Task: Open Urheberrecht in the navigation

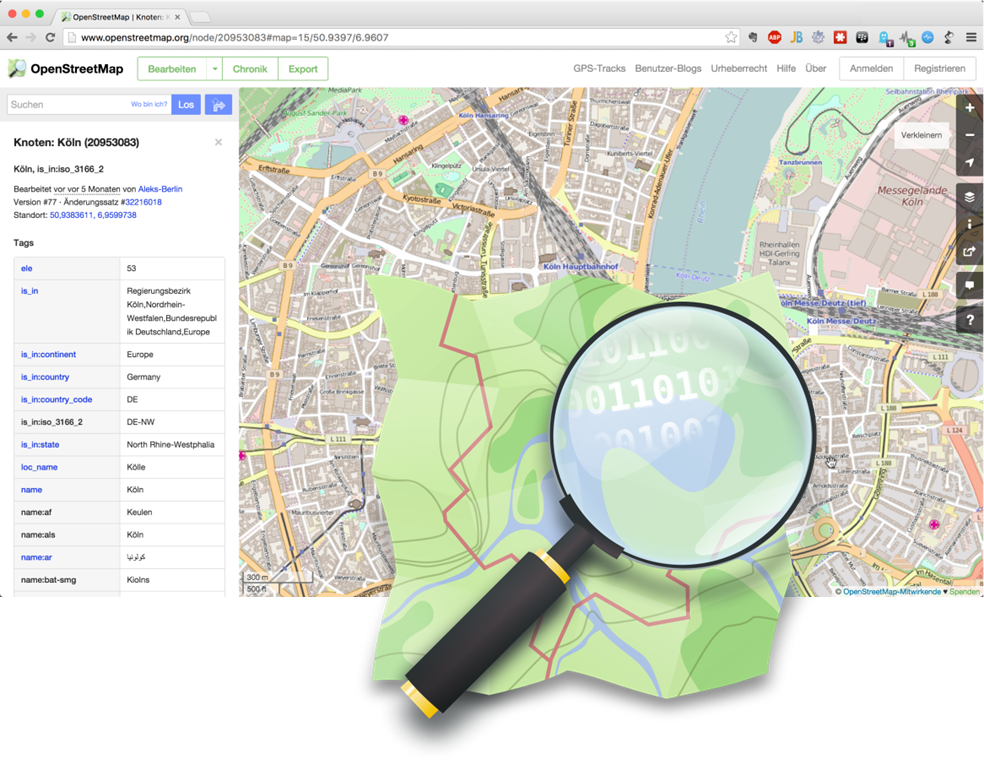Action: tap(739, 68)
